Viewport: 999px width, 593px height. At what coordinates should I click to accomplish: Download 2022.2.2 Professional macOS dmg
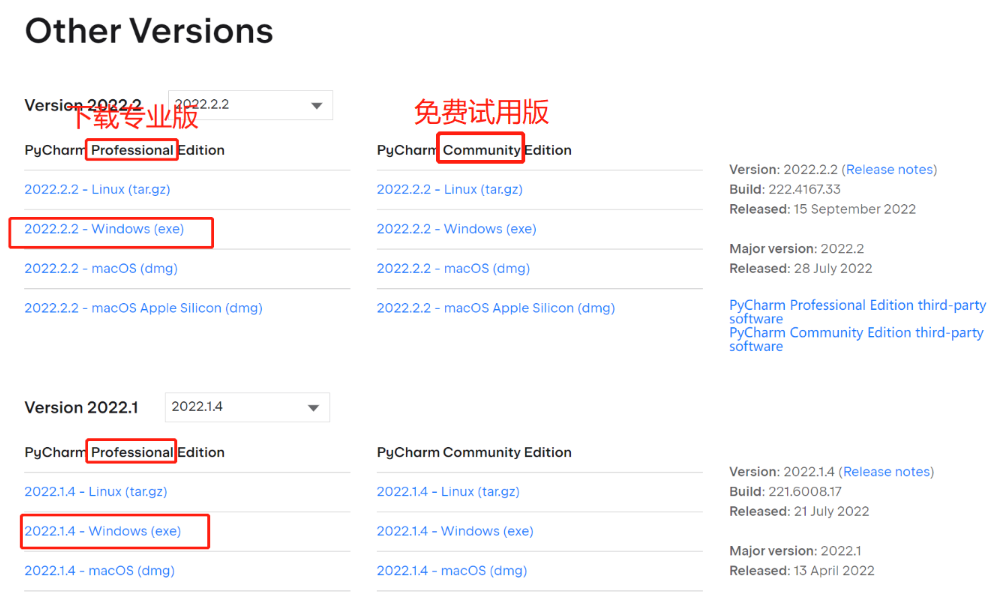101,268
